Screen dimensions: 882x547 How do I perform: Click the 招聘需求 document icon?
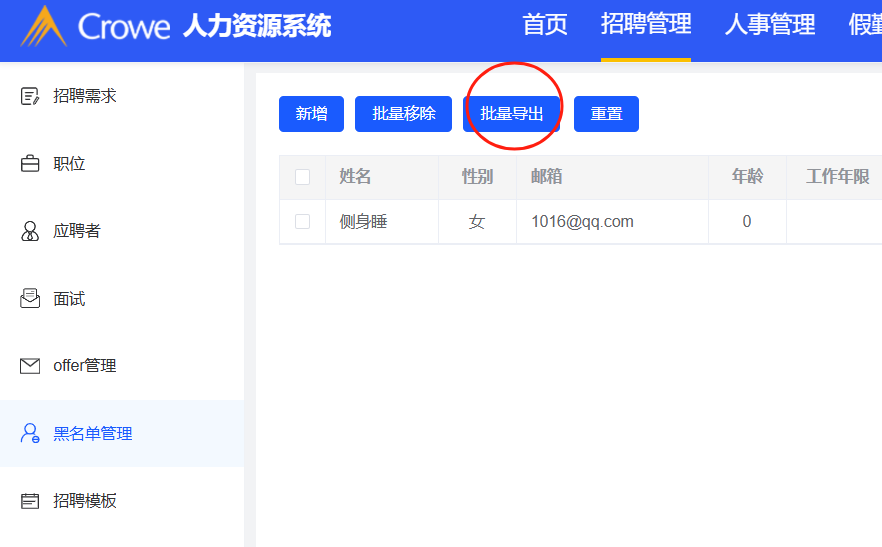pyautogui.click(x=30, y=96)
